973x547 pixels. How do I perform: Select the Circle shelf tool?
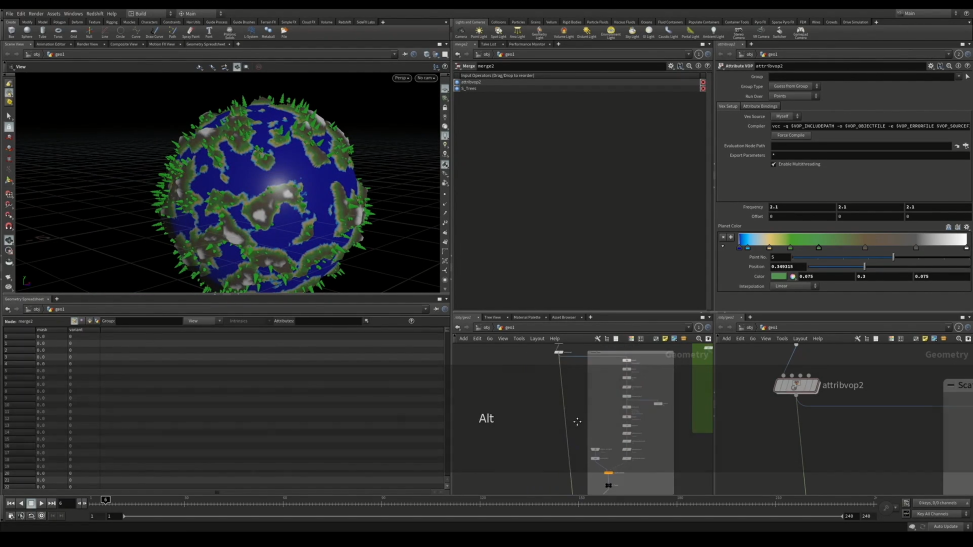tap(120, 32)
